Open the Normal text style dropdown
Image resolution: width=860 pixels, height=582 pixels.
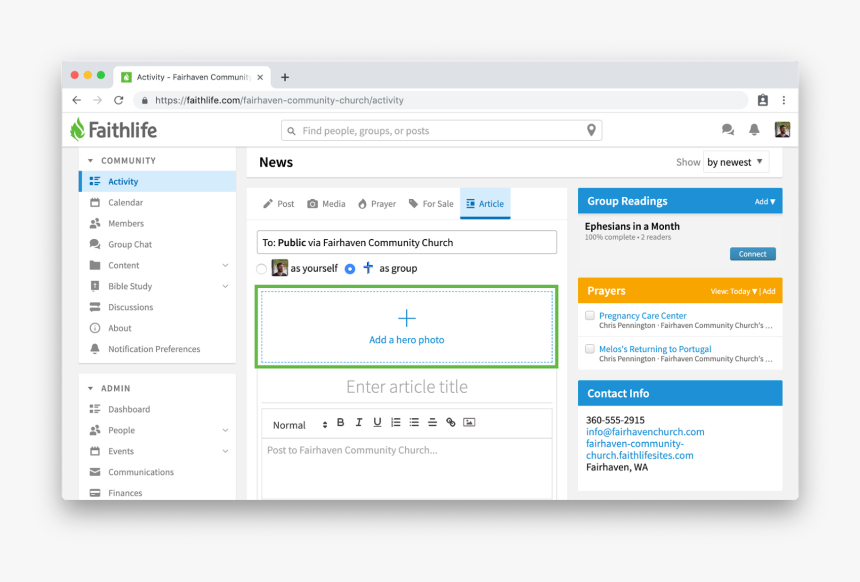tap(300, 425)
